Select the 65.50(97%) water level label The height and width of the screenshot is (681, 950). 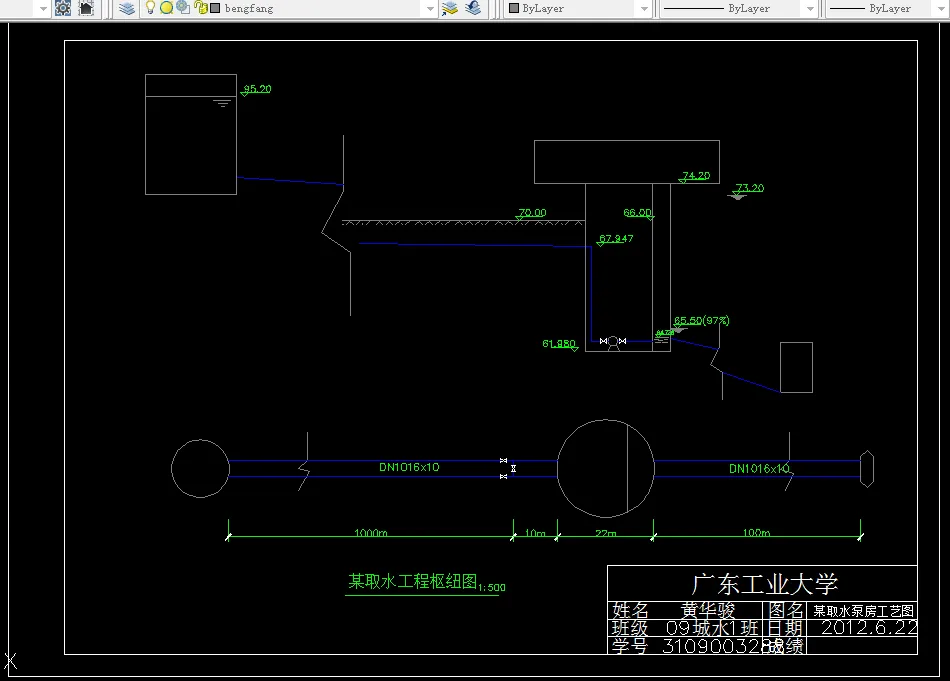(x=702, y=320)
